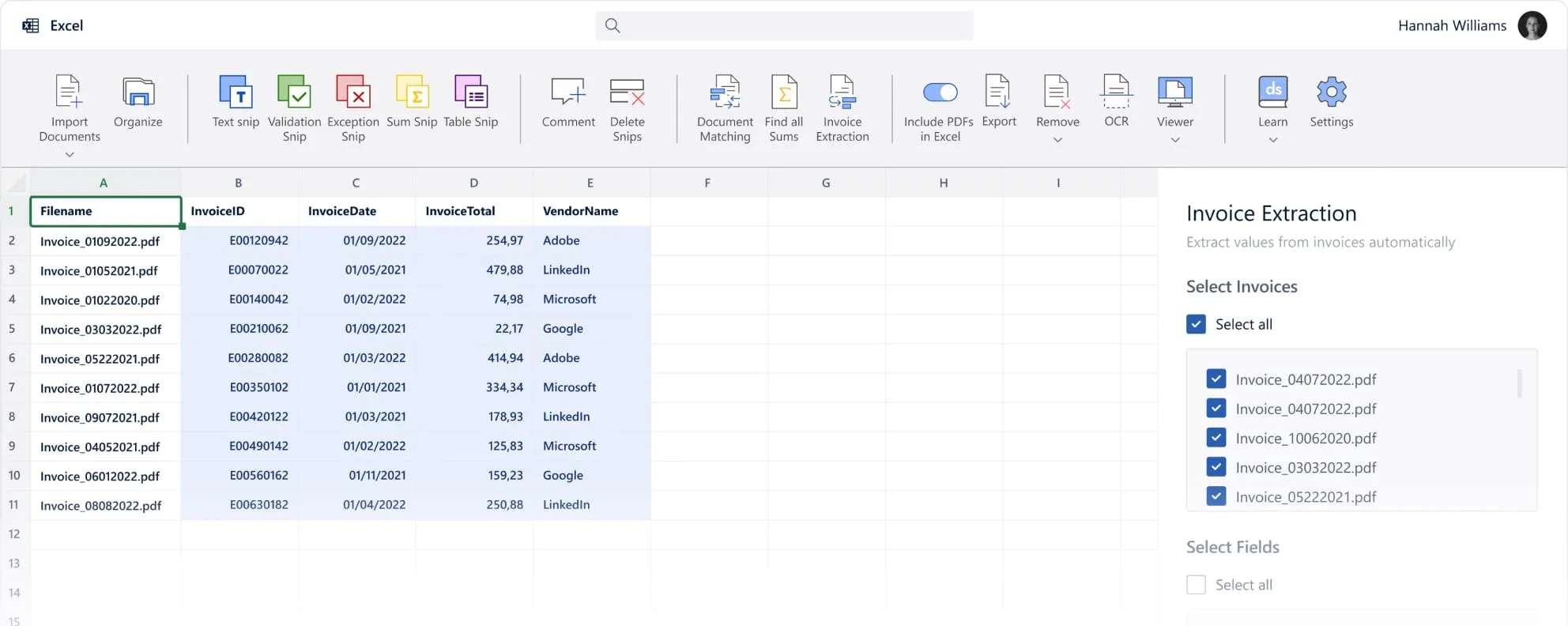Expand the Remove dropdown chevron

click(x=1057, y=141)
